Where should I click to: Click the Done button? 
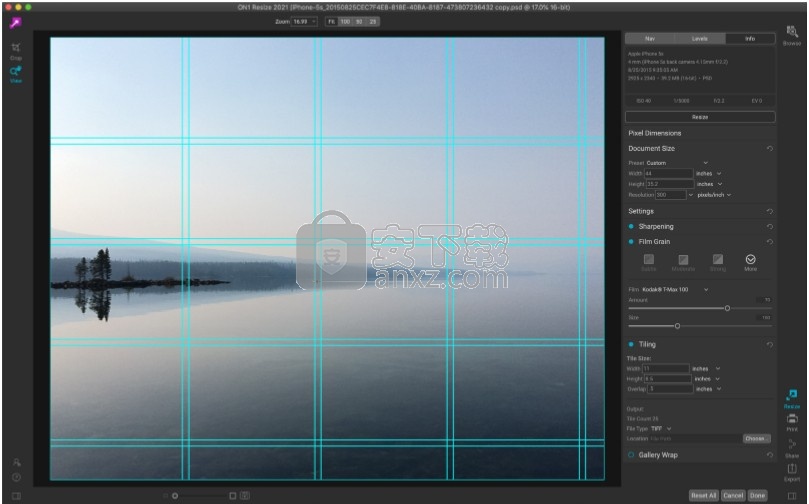click(757, 496)
